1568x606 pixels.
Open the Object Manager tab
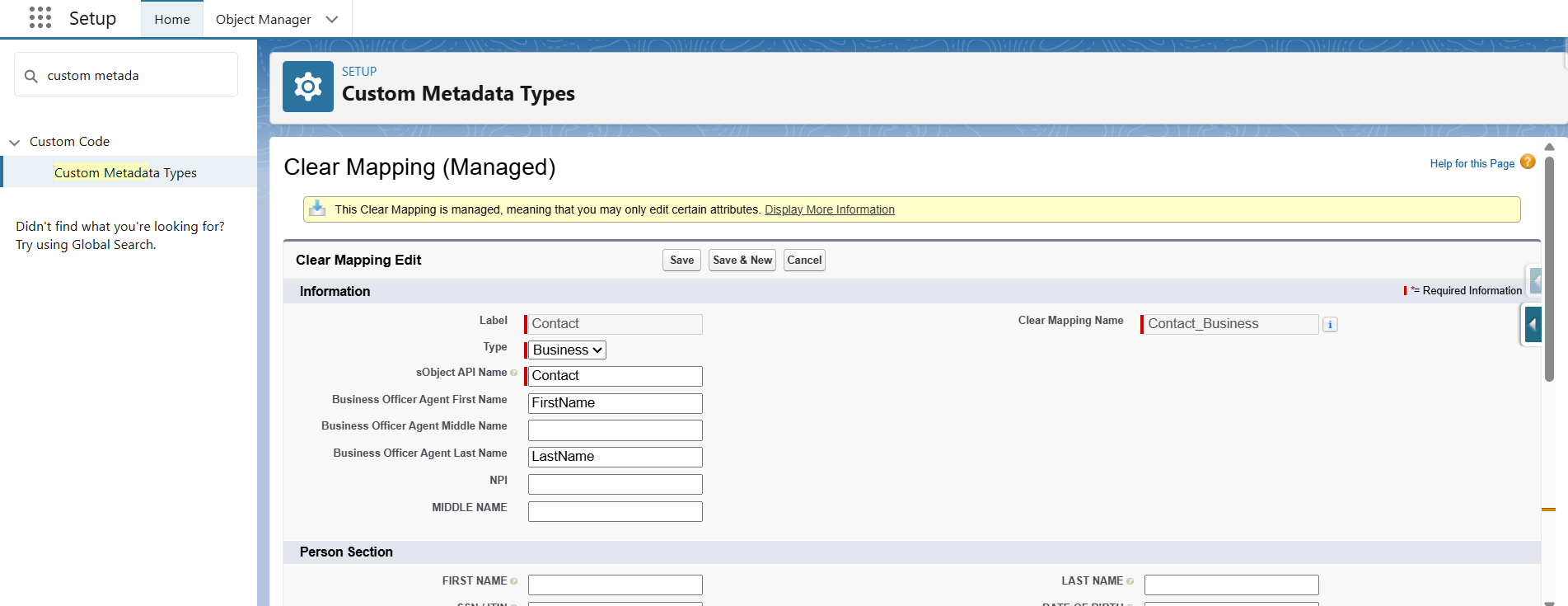click(x=264, y=19)
